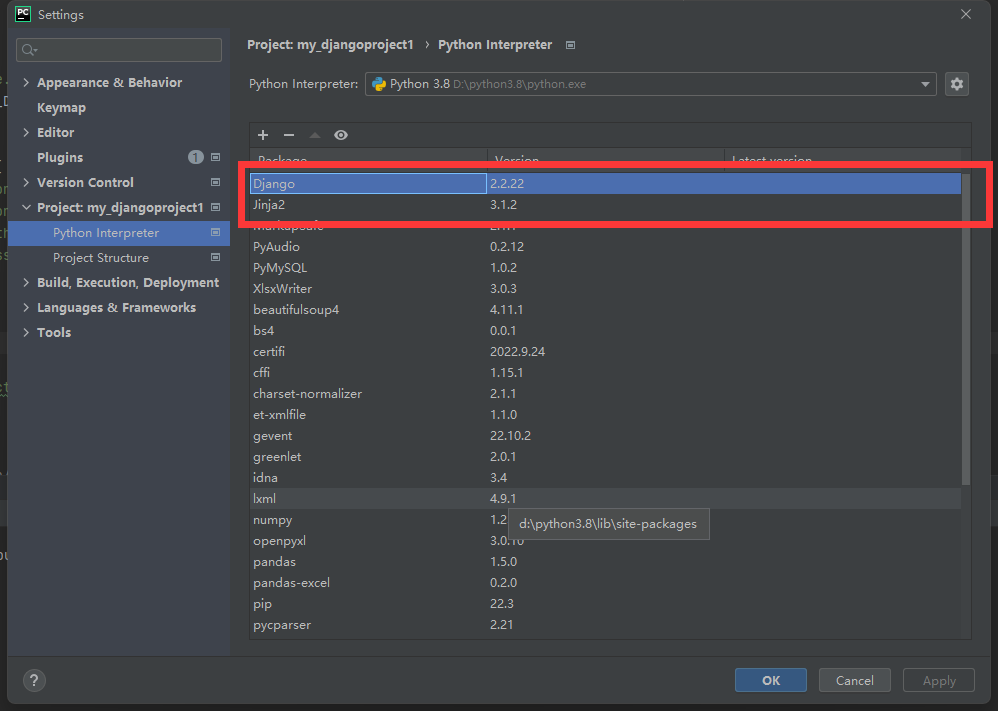Select the et-xmlfile package row
Viewport: 998px width, 711px height.
pyautogui.click(x=605, y=414)
